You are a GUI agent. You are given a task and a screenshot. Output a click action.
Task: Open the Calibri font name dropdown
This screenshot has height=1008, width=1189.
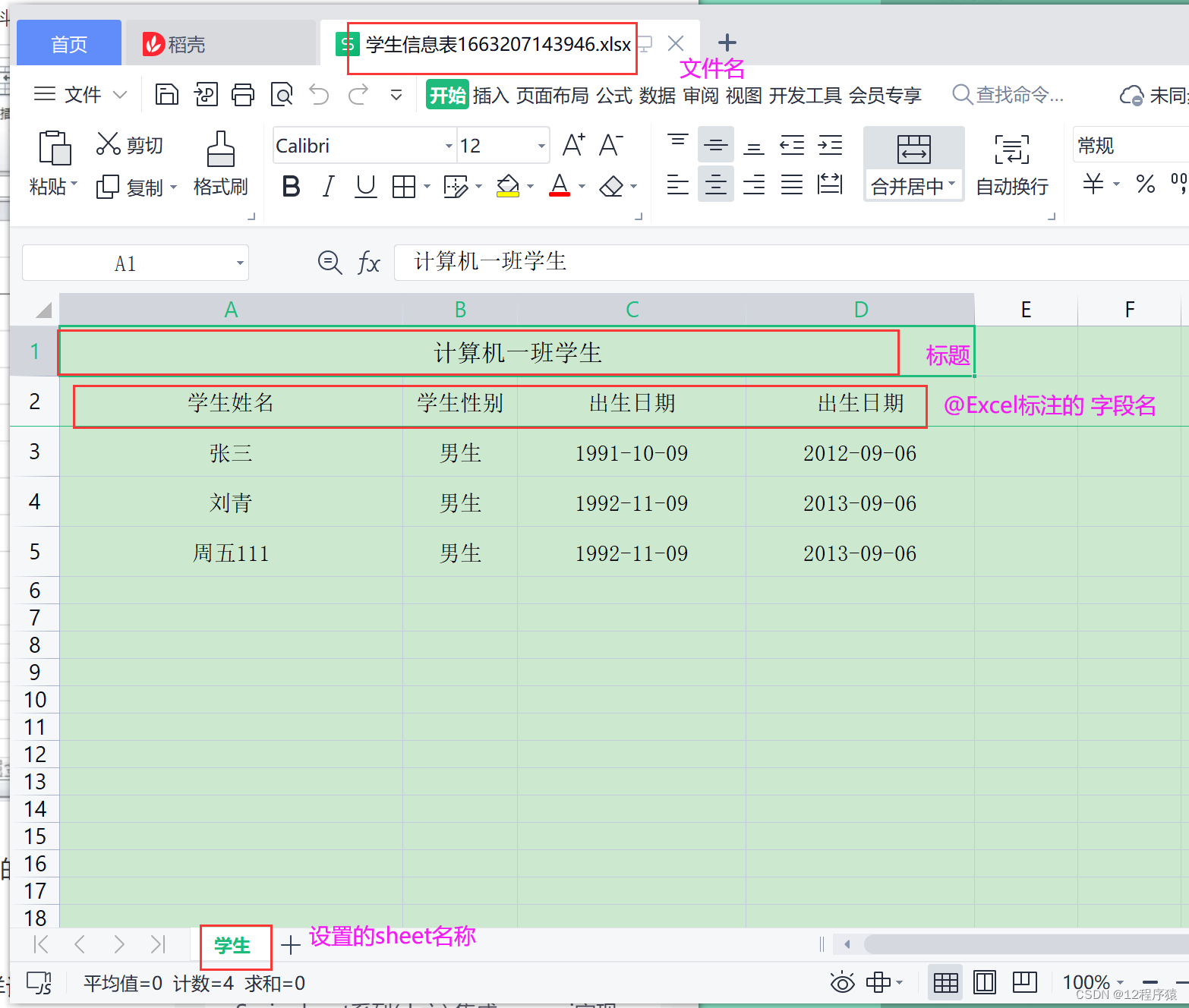[449, 146]
